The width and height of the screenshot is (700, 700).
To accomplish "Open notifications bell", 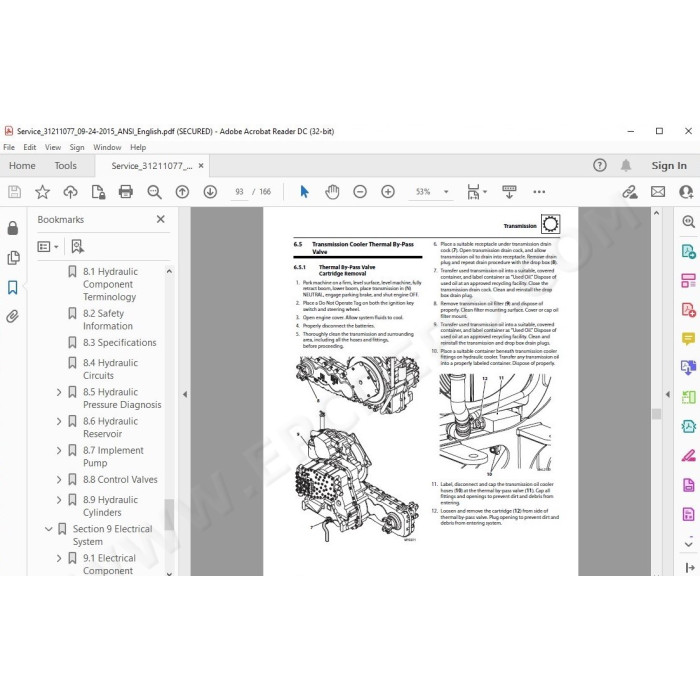I will (x=626, y=166).
